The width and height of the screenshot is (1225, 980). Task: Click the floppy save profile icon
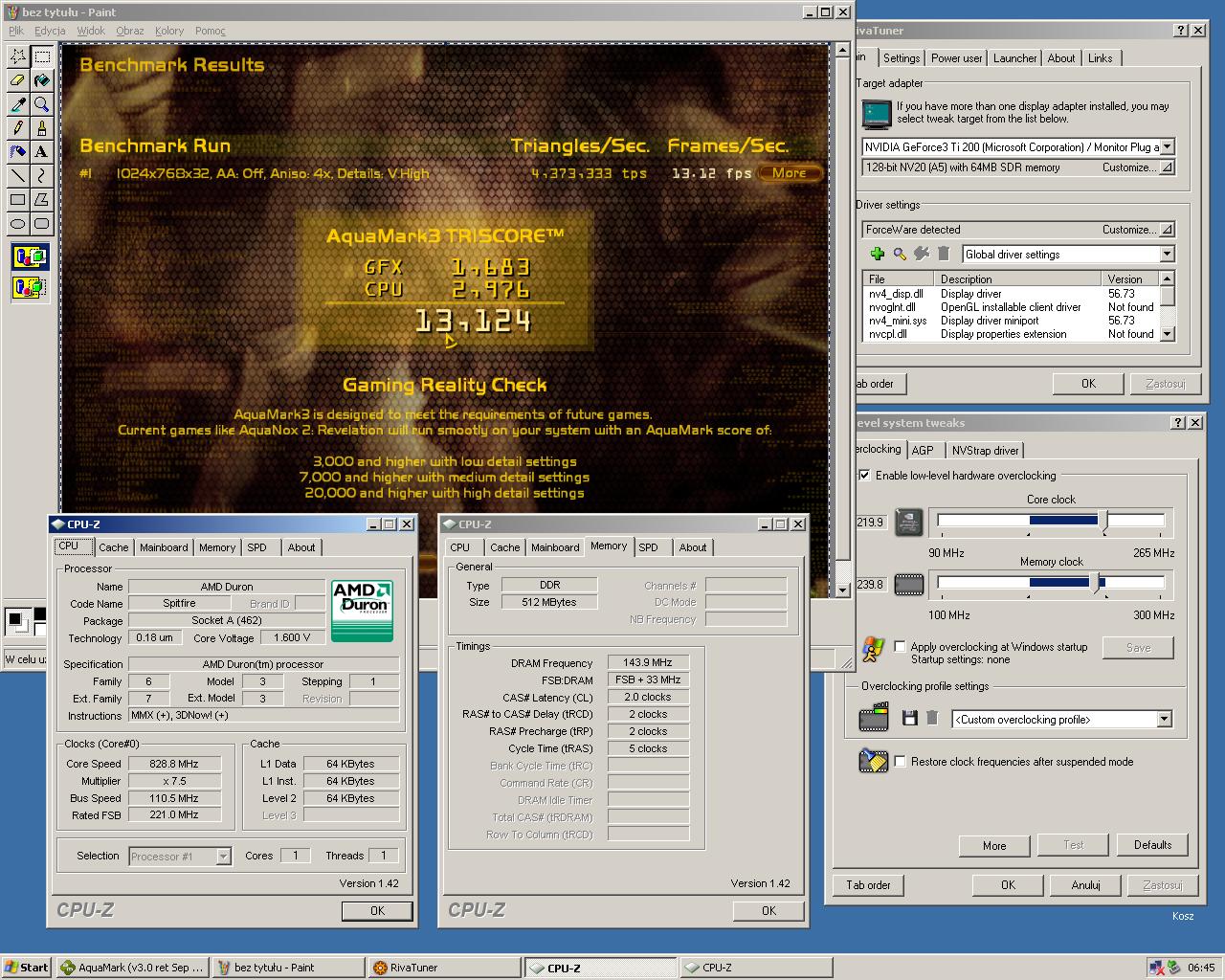[x=909, y=718]
